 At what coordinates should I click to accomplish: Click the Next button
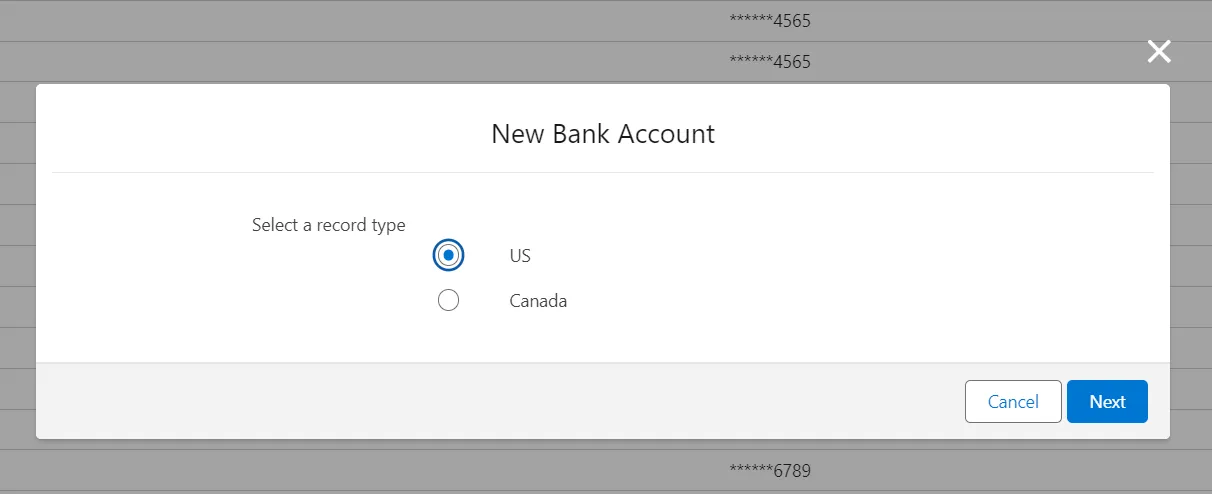click(x=1107, y=401)
